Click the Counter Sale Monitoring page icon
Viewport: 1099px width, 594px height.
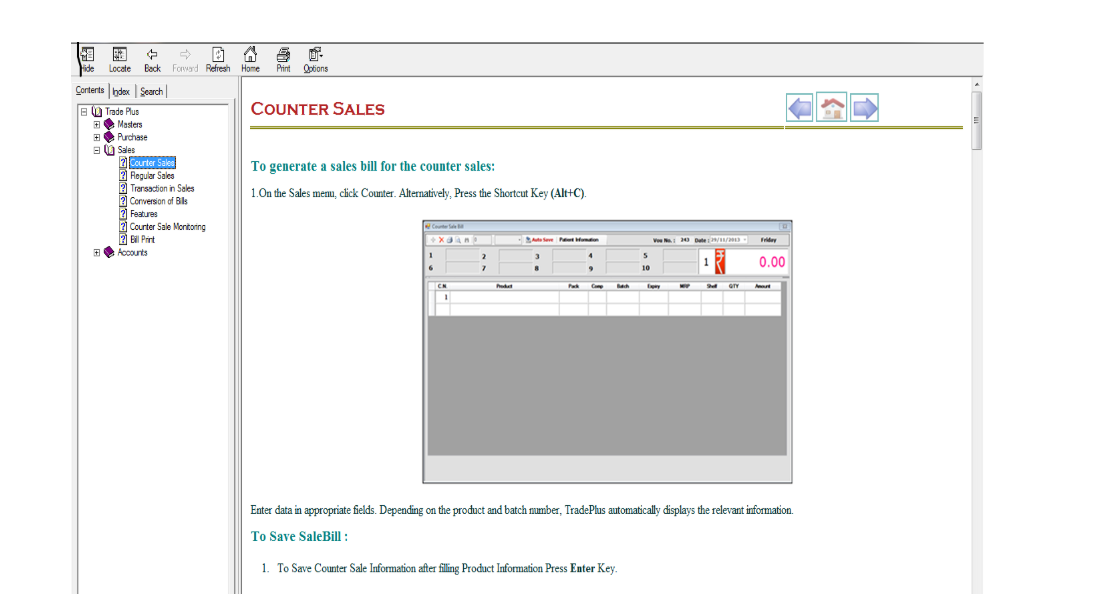(x=123, y=227)
